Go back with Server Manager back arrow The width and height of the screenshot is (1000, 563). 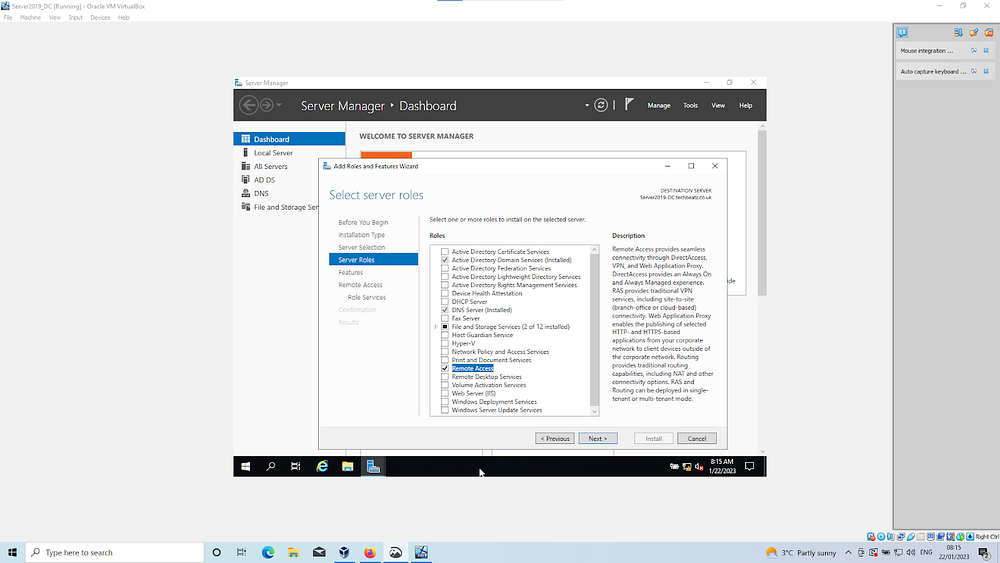(249, 105)
